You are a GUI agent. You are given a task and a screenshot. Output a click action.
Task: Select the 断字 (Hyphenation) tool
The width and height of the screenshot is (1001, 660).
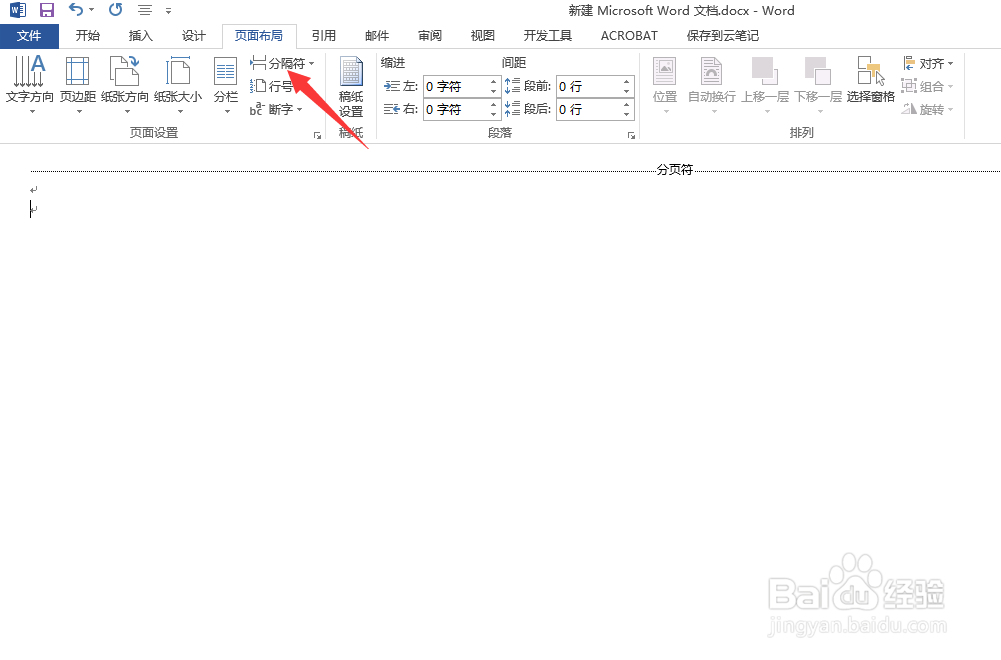coord(276,109)
